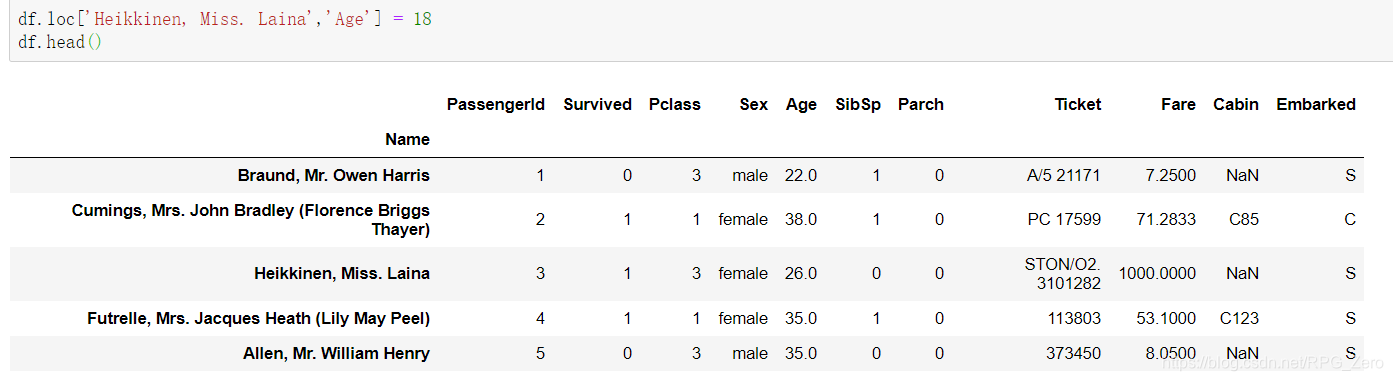Click the df.head() code line
The image size is (1393, 381).
point(60,42)
